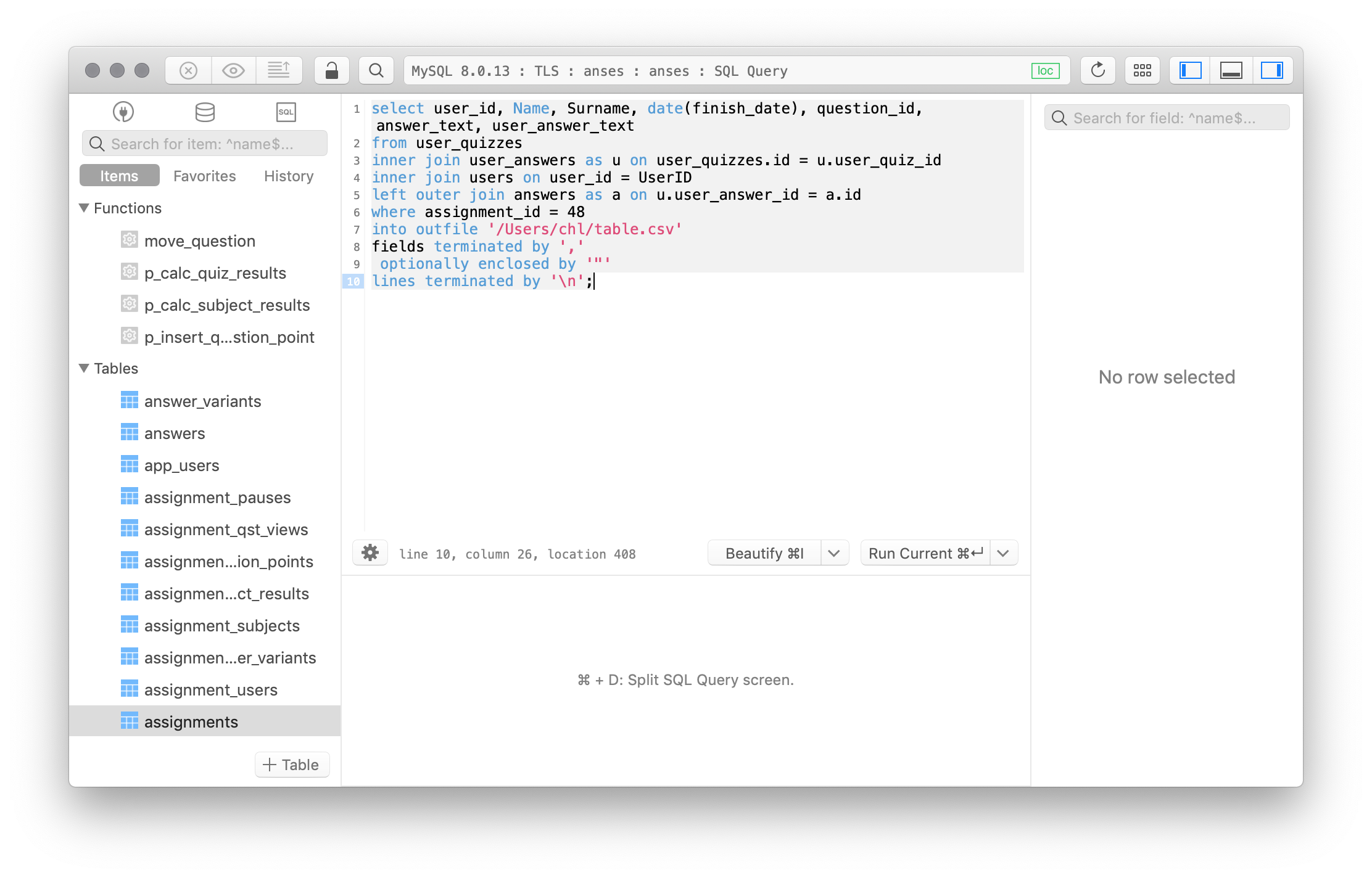Collapse the Functions tree section
Screen dimensions: 1372x878
(85, 208)
